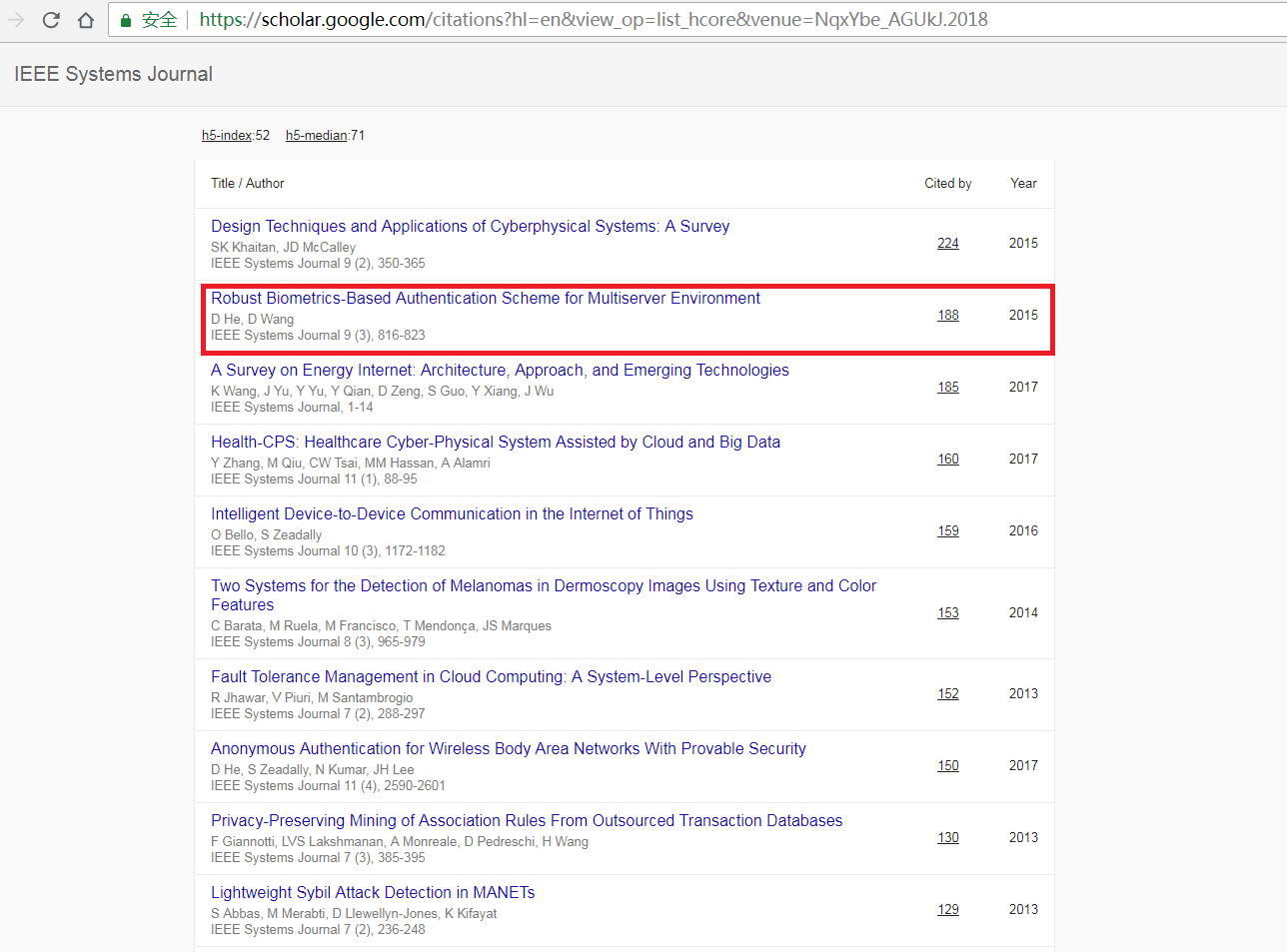View the 224 citations of Cyberphysical Systems survey

click(x=948, y=244)
